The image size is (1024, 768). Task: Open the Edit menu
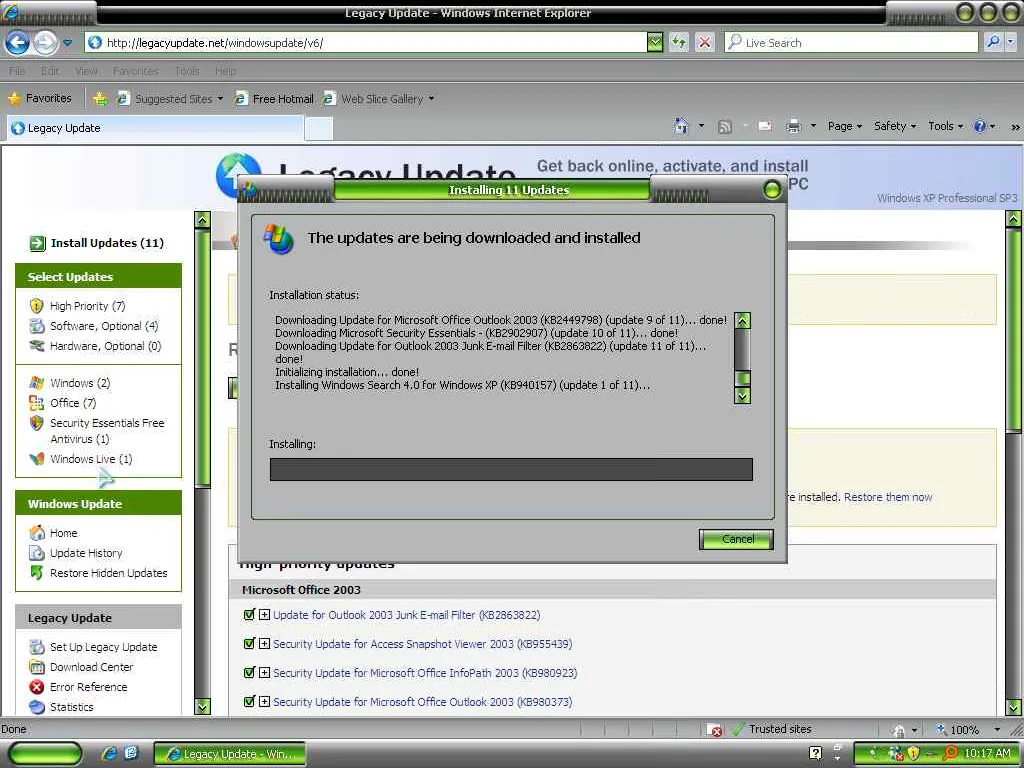pos(50,71)
